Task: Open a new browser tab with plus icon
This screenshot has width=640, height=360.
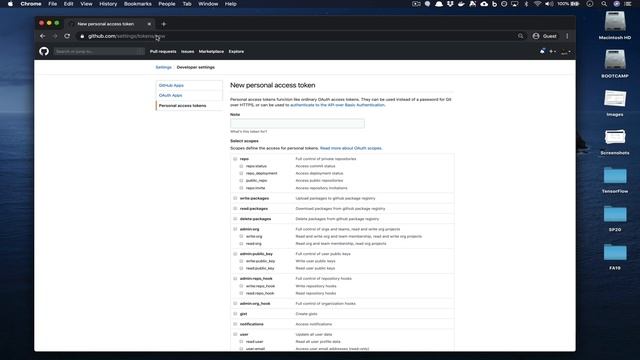Action: (164, 24)
